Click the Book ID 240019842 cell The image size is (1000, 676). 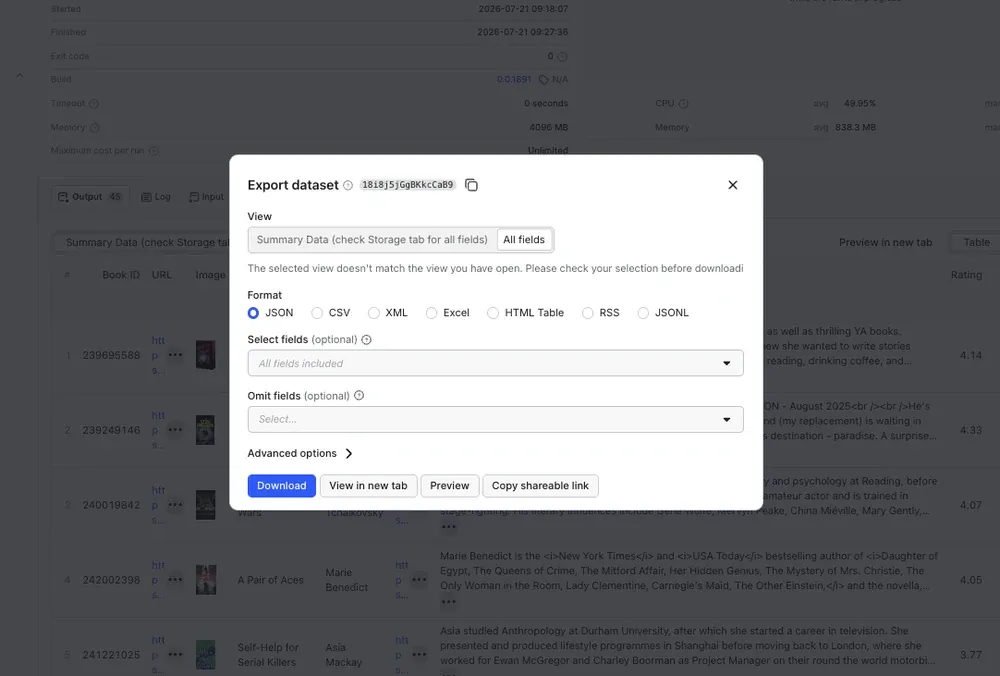point(111,505)
